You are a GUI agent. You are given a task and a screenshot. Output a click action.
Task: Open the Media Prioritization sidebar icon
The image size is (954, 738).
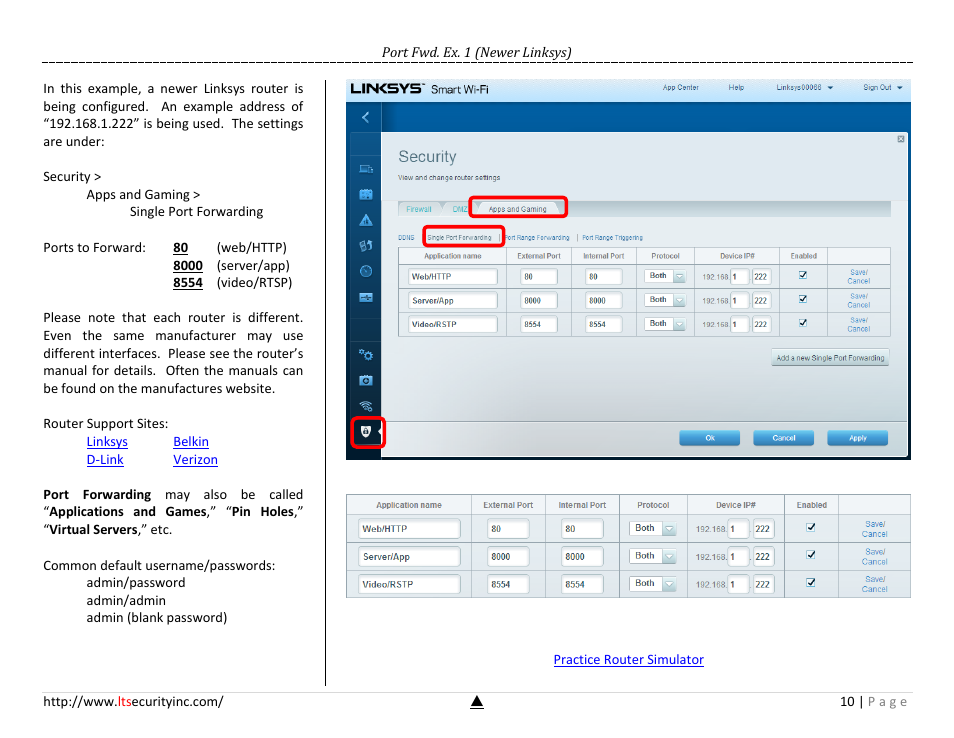click(366, 246)
